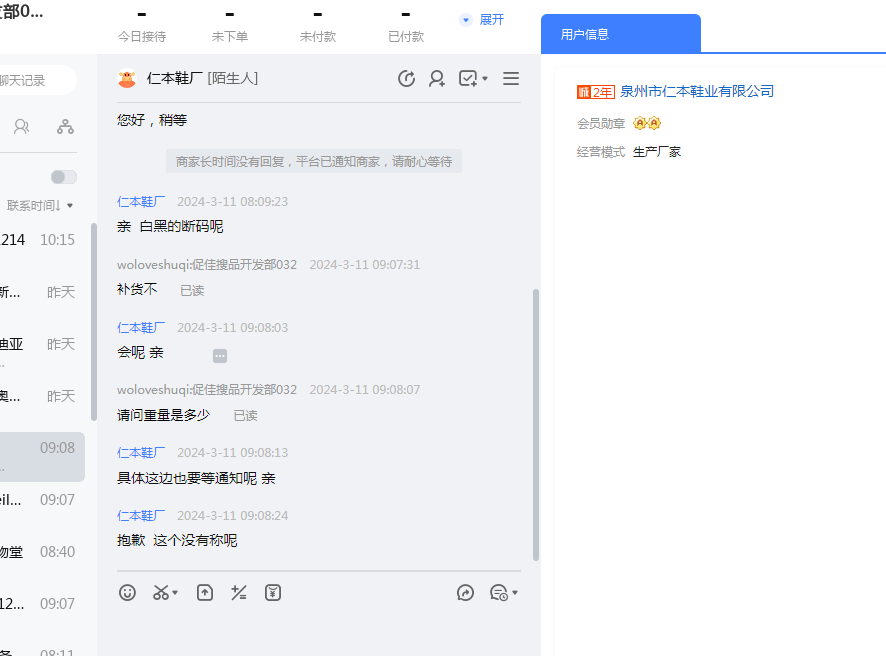Click the plus-slash quick phrase icon

(x=238, y=593)
